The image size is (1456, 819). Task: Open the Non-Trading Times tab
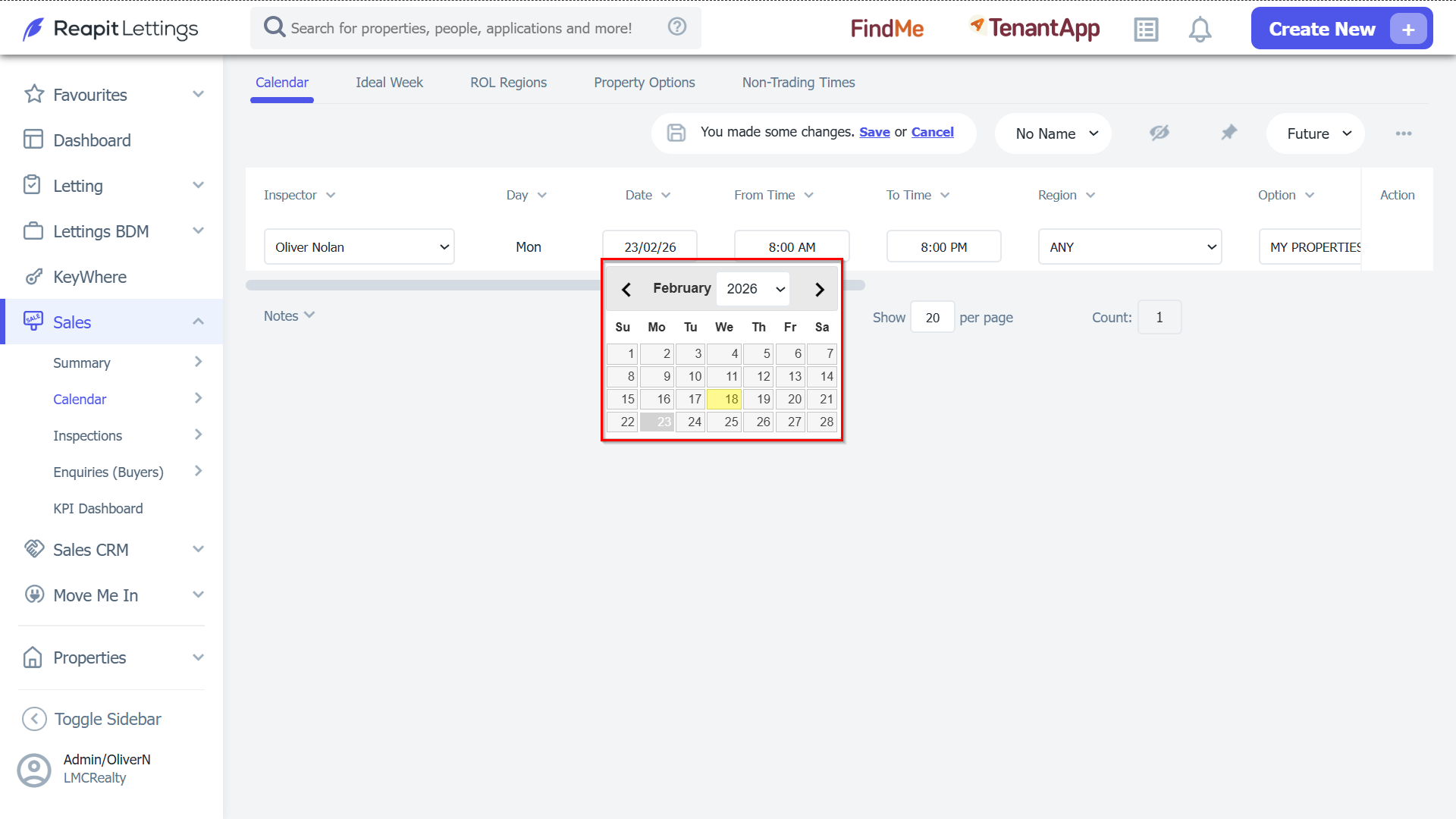(799, 83)
